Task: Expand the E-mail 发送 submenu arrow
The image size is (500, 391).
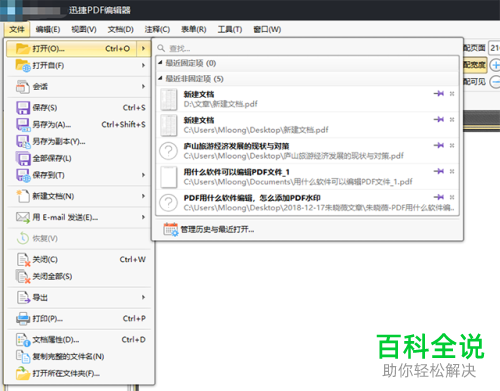Action: pos(143,217)
